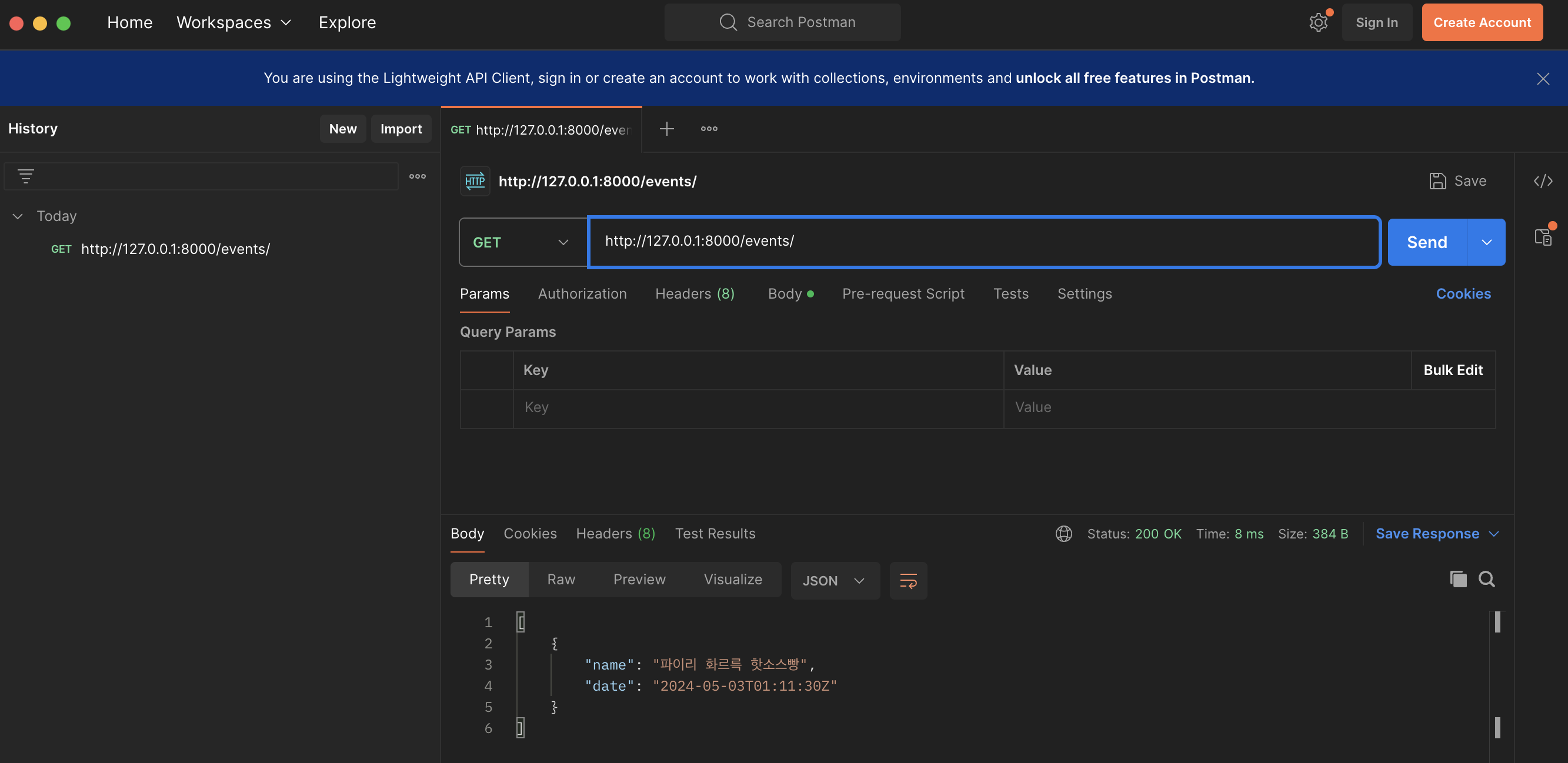Toggle line wrapping in the response viewer
Viewport: 1568px width, 763px height.
pyautogui.click(x=908, y=580)
